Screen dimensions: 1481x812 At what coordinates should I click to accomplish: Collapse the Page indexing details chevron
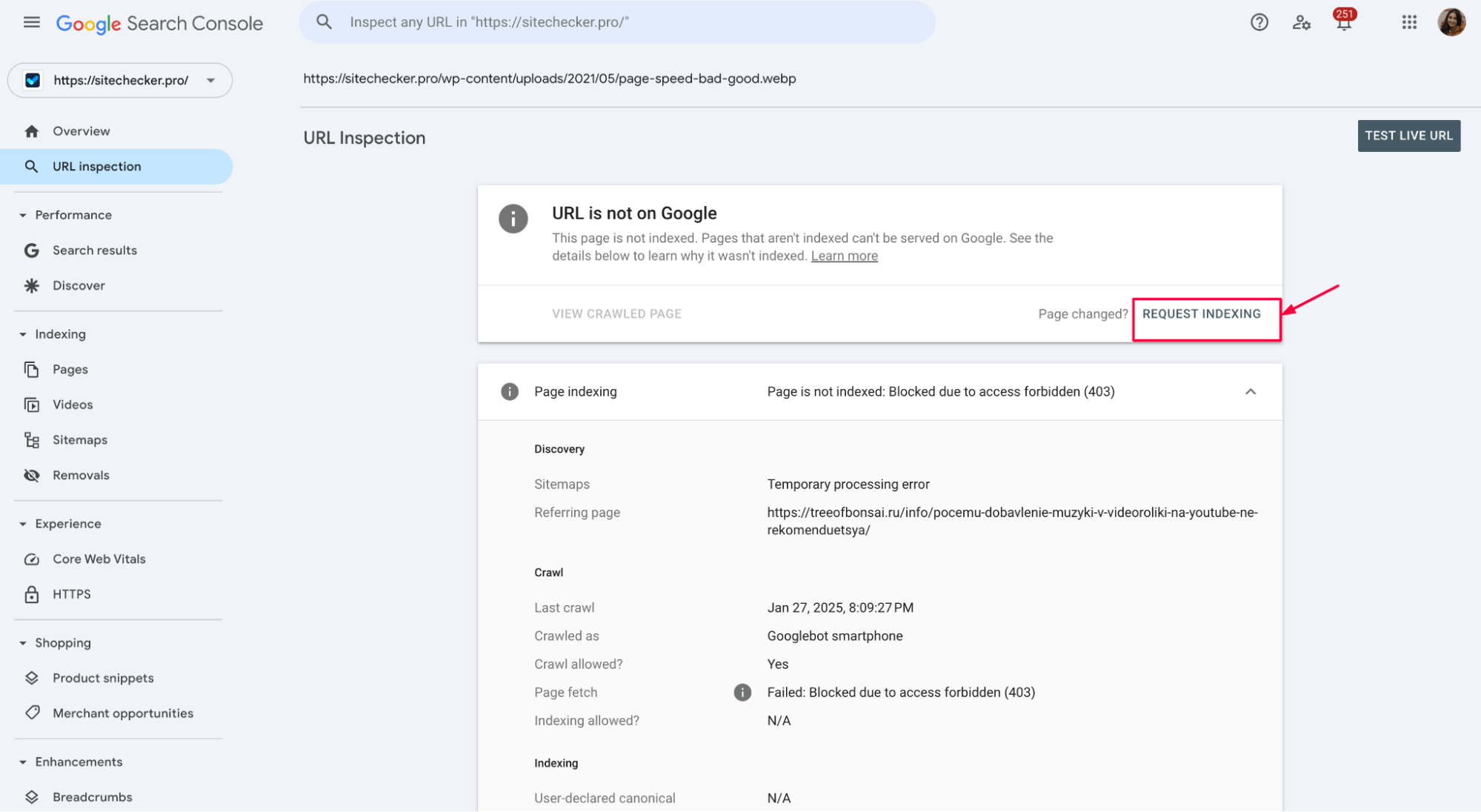point(1250,391)
